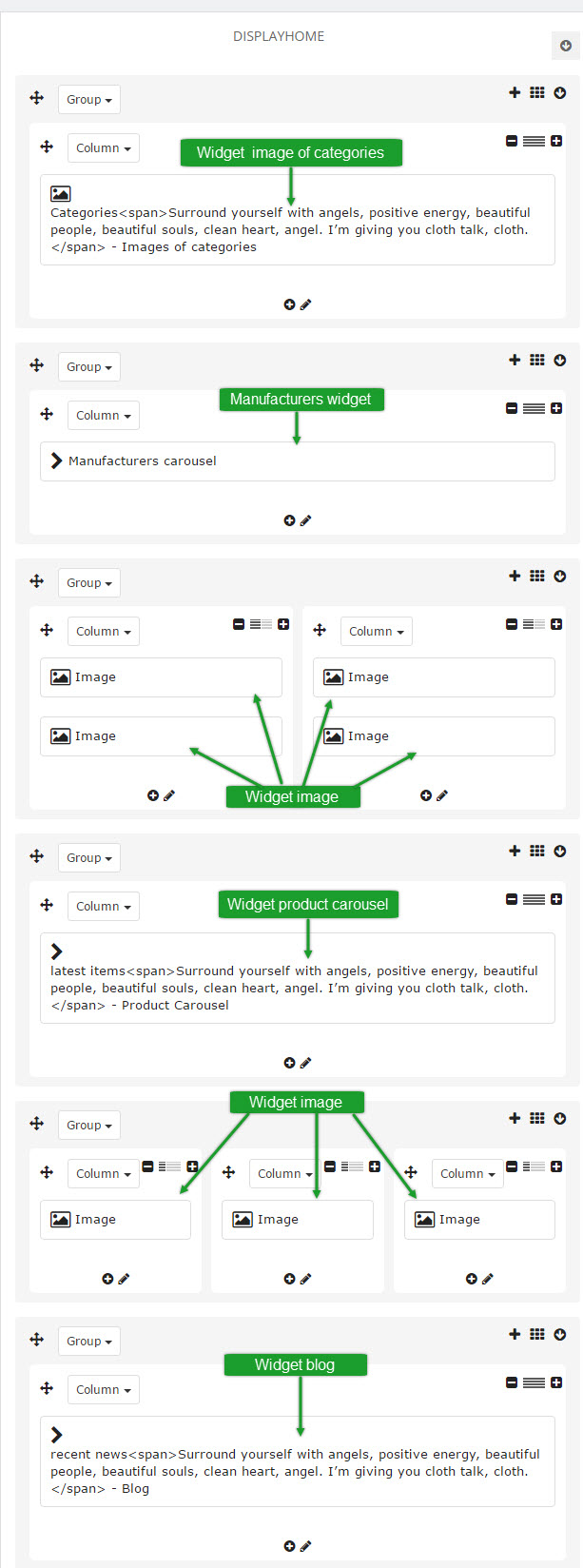This screenshot has height=1568, width=583.
Task: Click grid layout icon in the Manufacturers group
Action: (537, 360)
